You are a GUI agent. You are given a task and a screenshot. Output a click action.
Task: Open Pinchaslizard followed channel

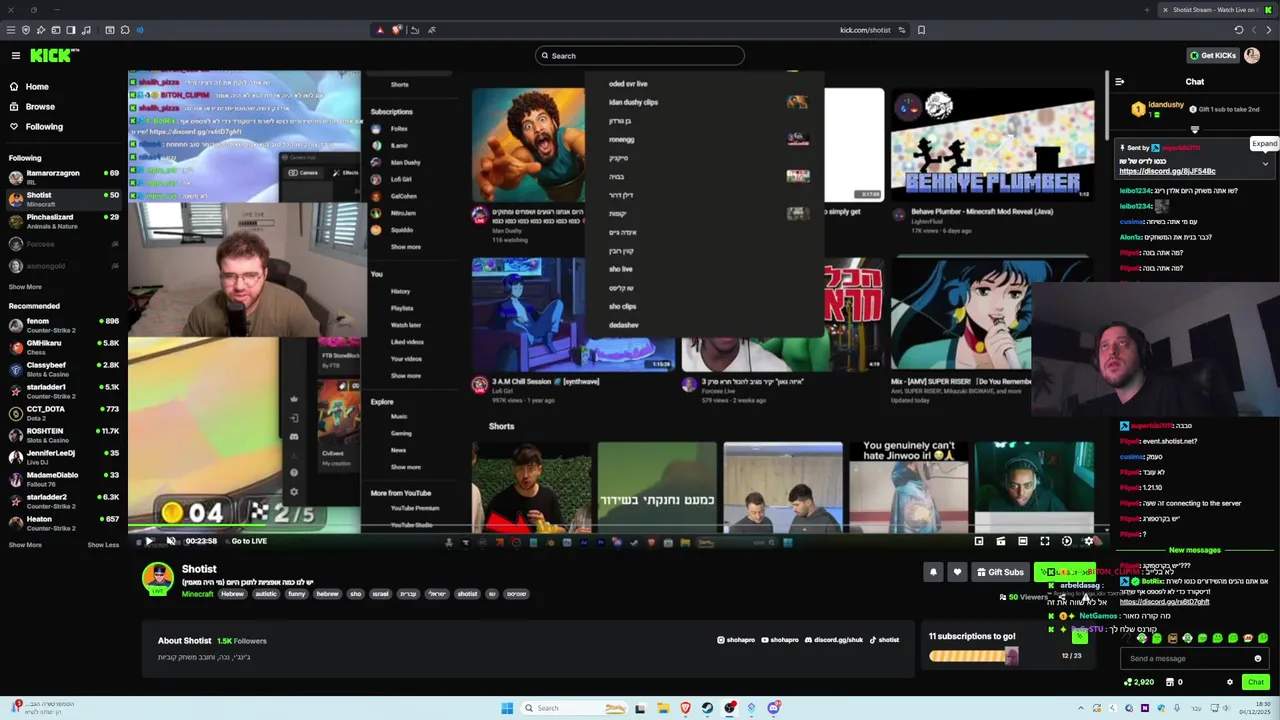coord(63,221)
